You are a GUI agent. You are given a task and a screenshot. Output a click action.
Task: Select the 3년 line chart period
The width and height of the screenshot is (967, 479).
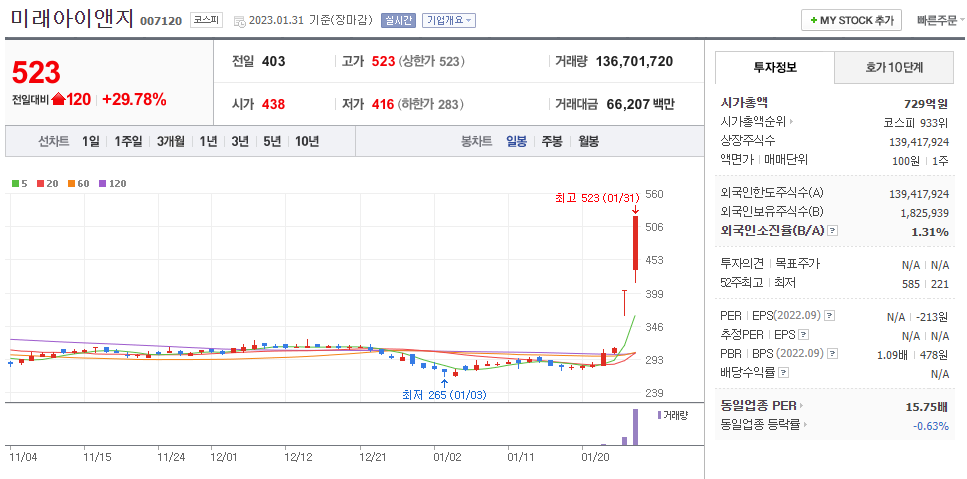240,141
